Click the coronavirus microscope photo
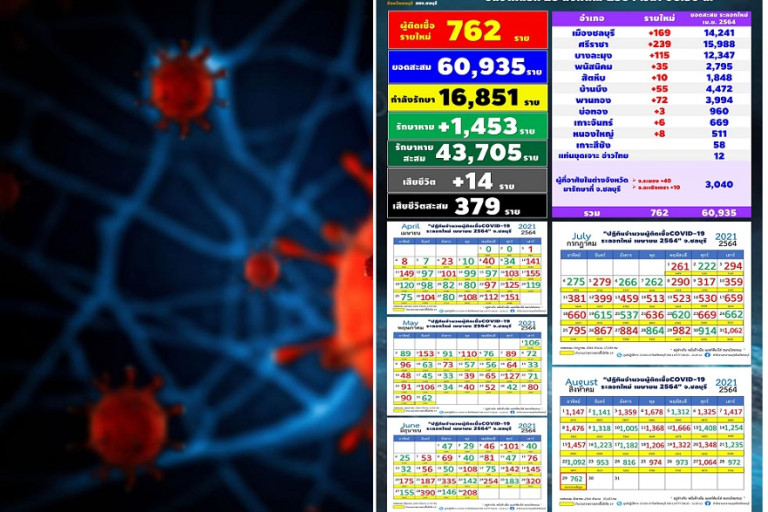The image size is (768, 512). point(187,256)
